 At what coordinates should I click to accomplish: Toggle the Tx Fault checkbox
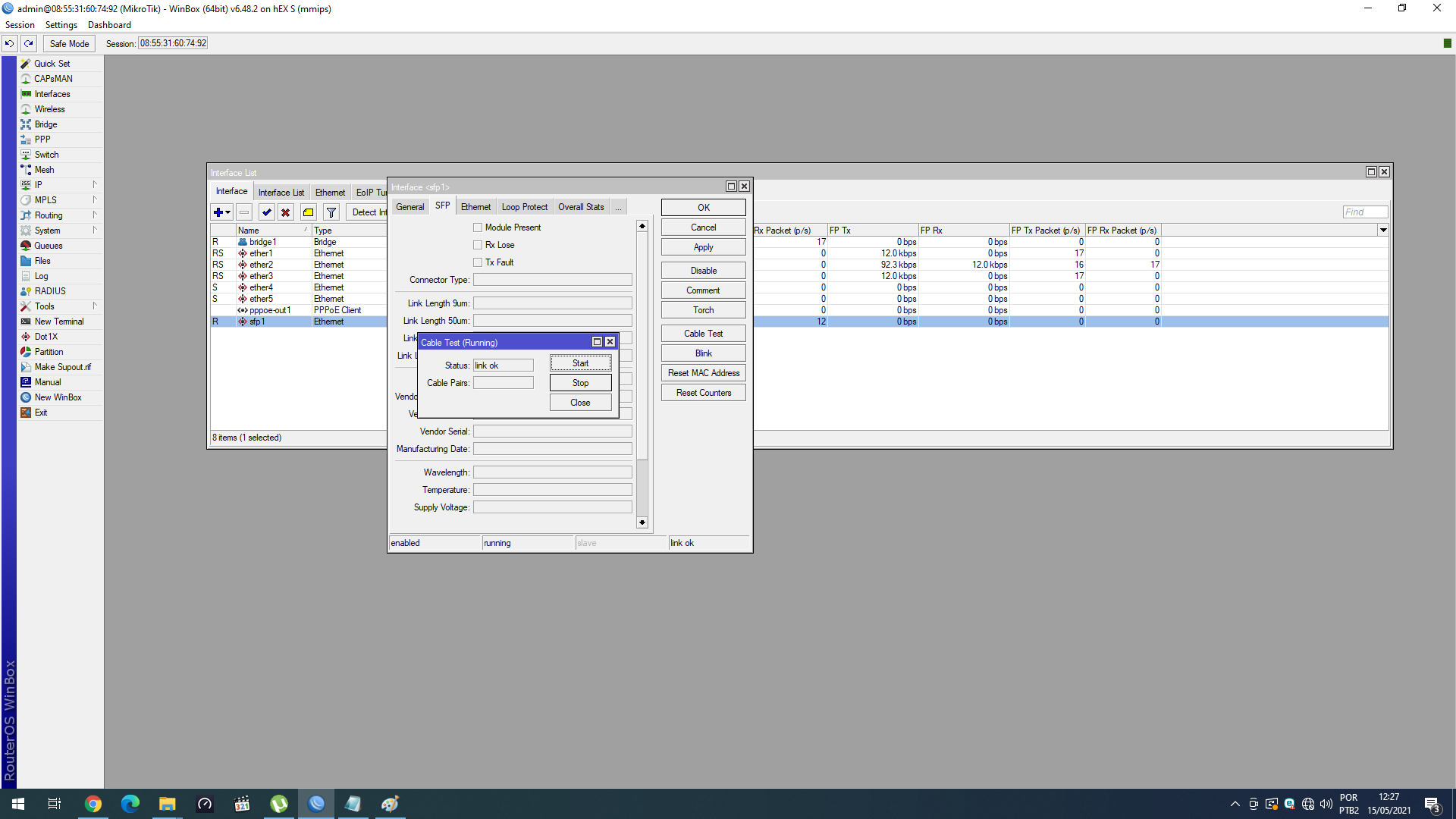point(478,262)
